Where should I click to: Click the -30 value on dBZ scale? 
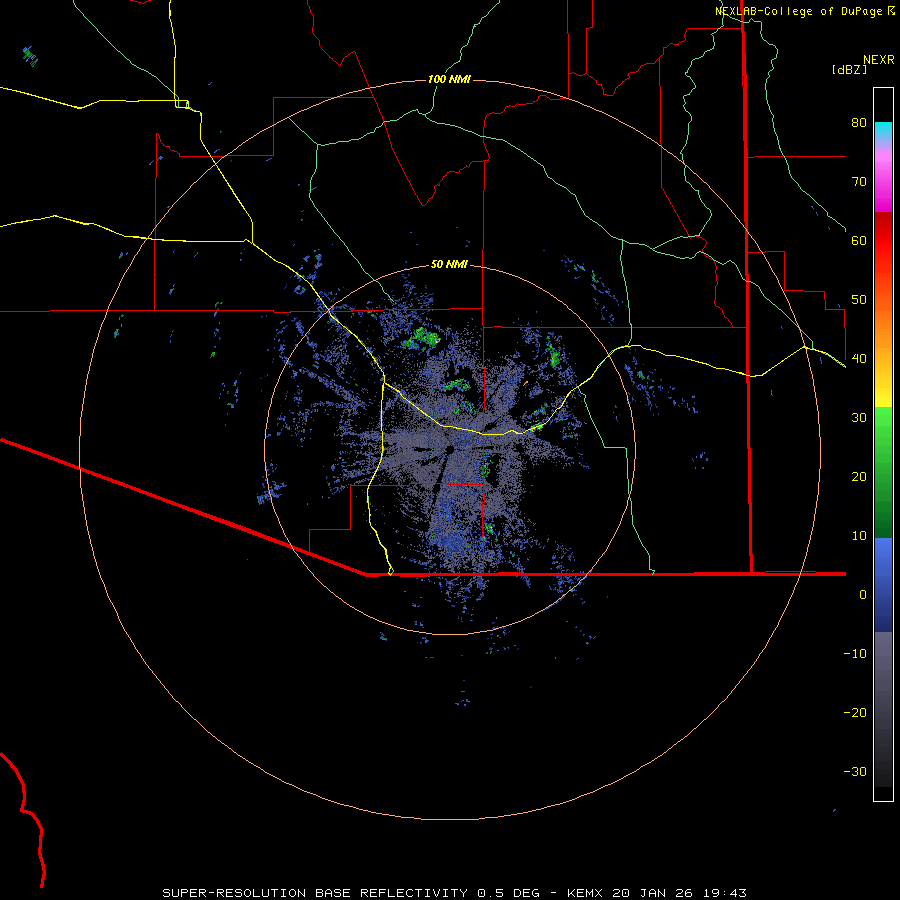point(855,772)
